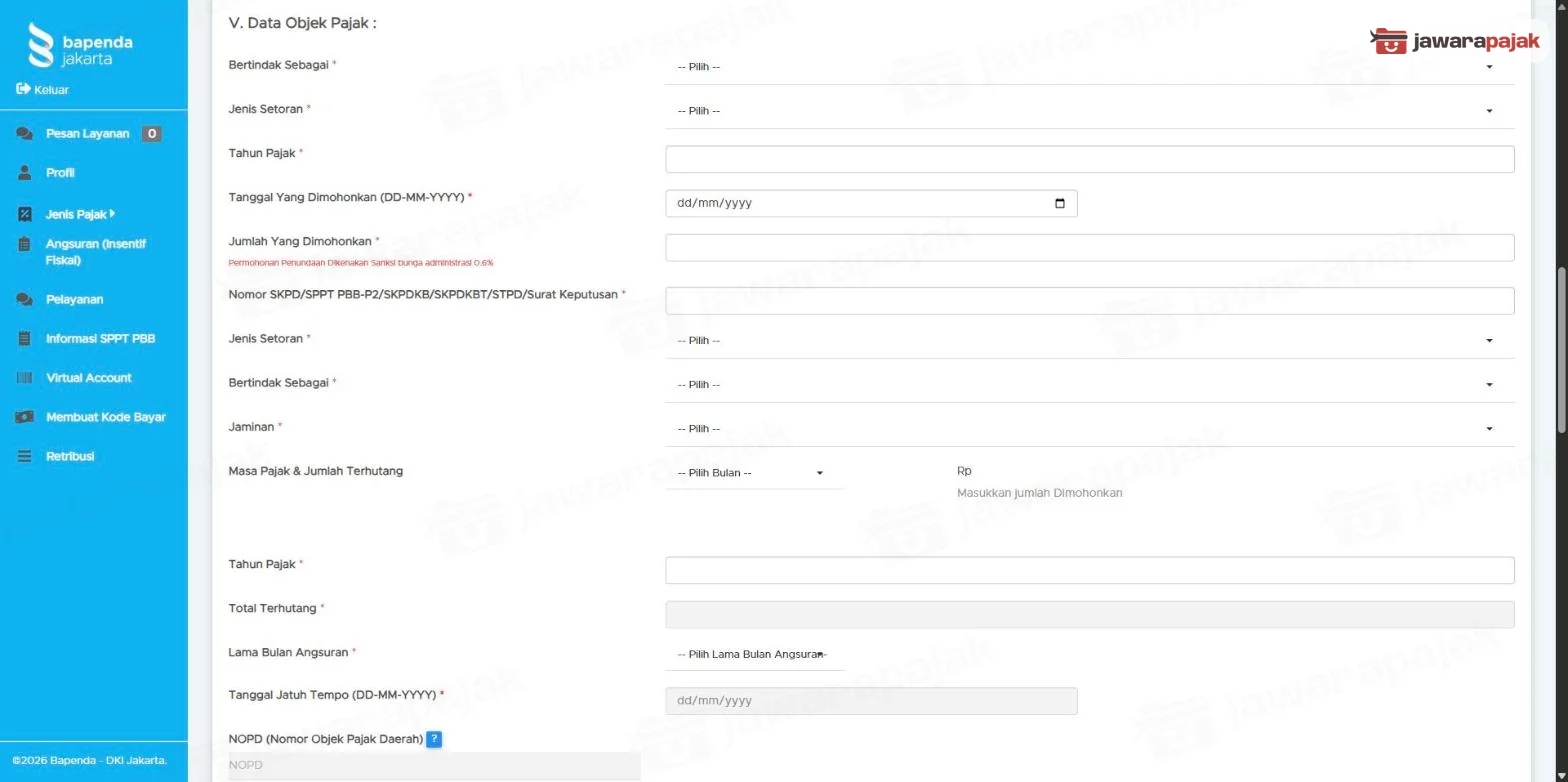Go to Retribusi link

point(70,456)
